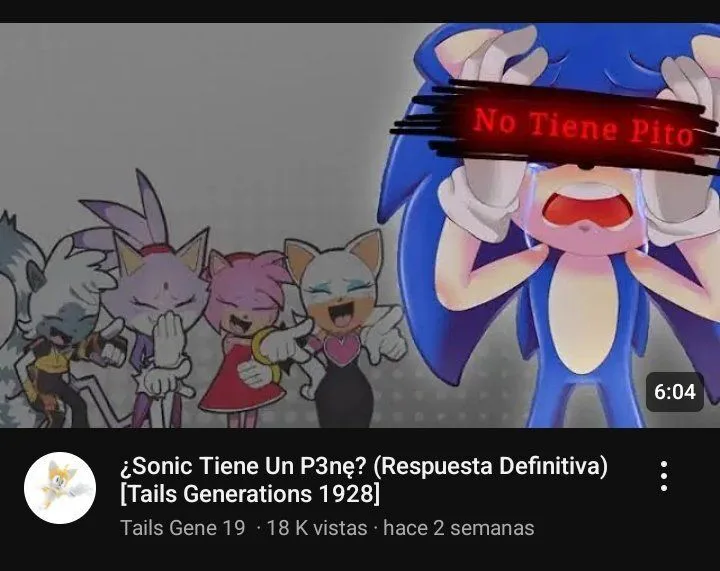Open the three-dot video options menu
The image size is (720, 571).
tap(664, 476)
